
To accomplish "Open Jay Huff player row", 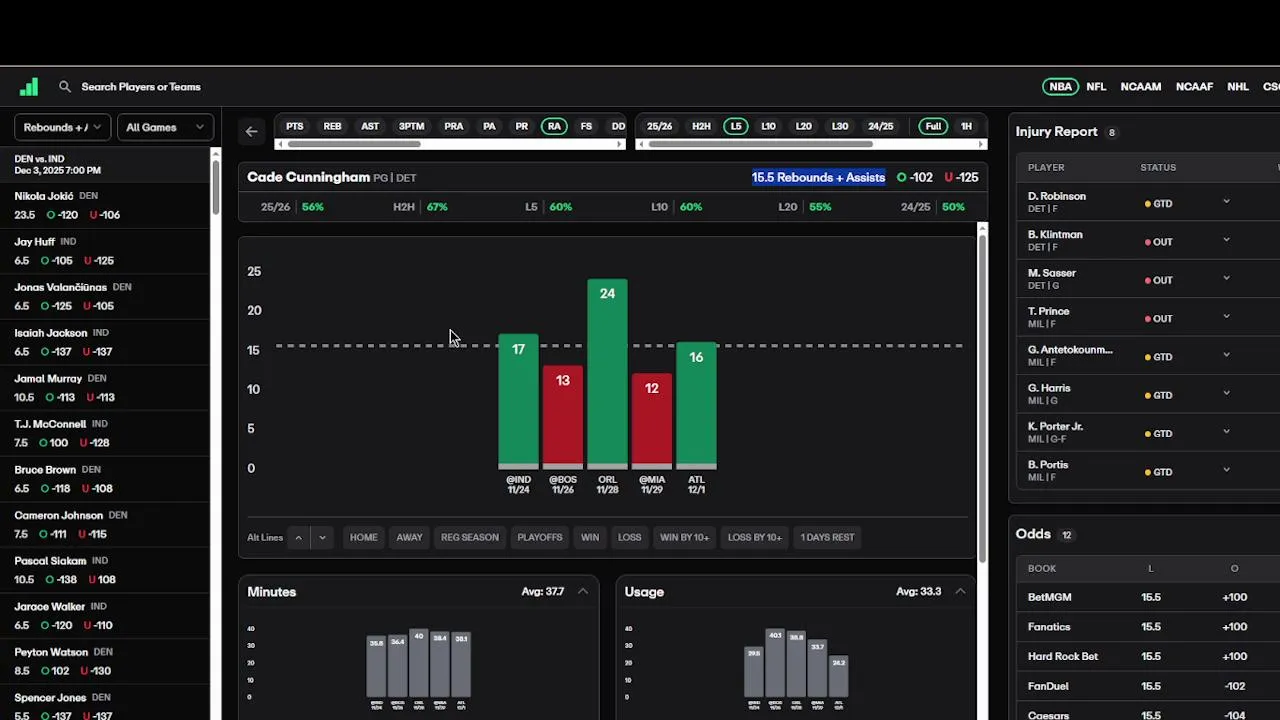I will [105, 251].
